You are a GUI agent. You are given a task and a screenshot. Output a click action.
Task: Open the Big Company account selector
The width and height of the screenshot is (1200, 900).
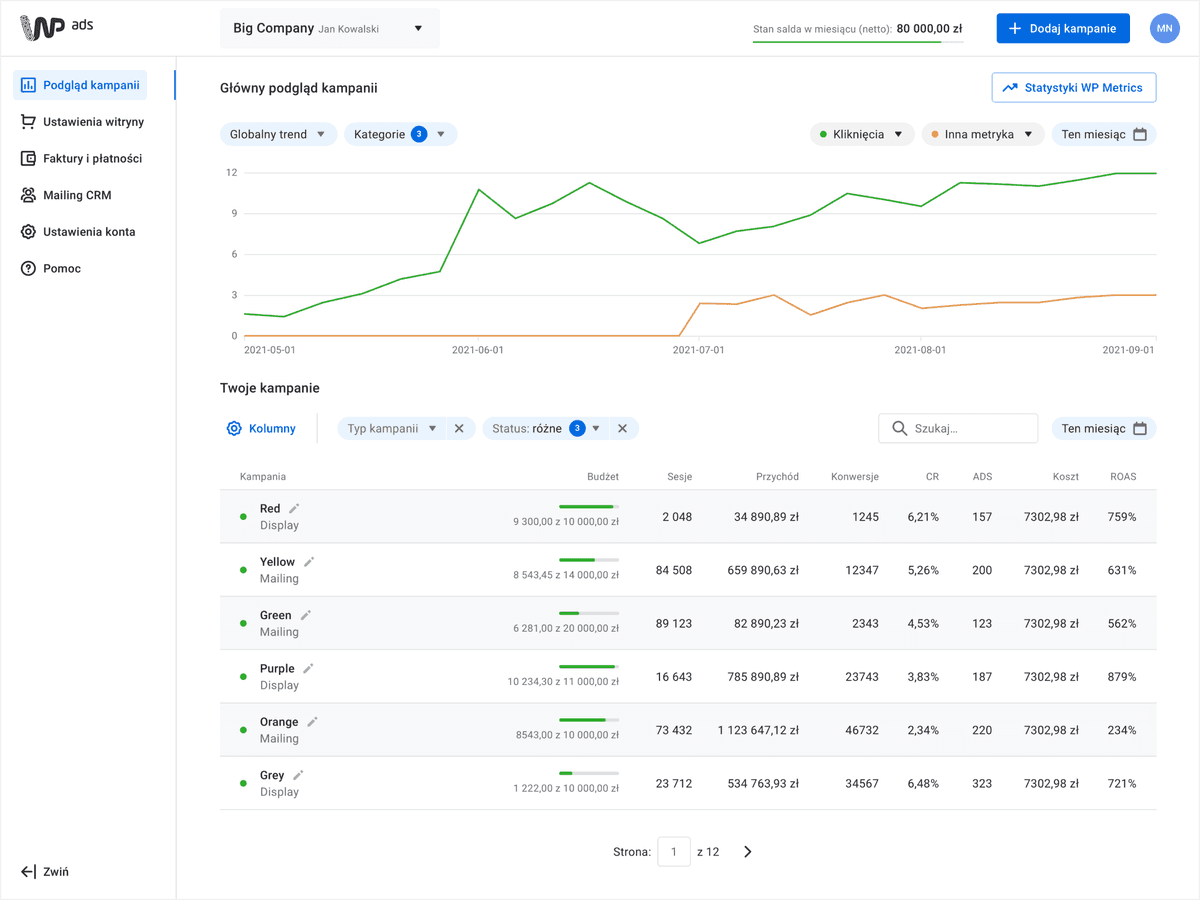(330, 29)
